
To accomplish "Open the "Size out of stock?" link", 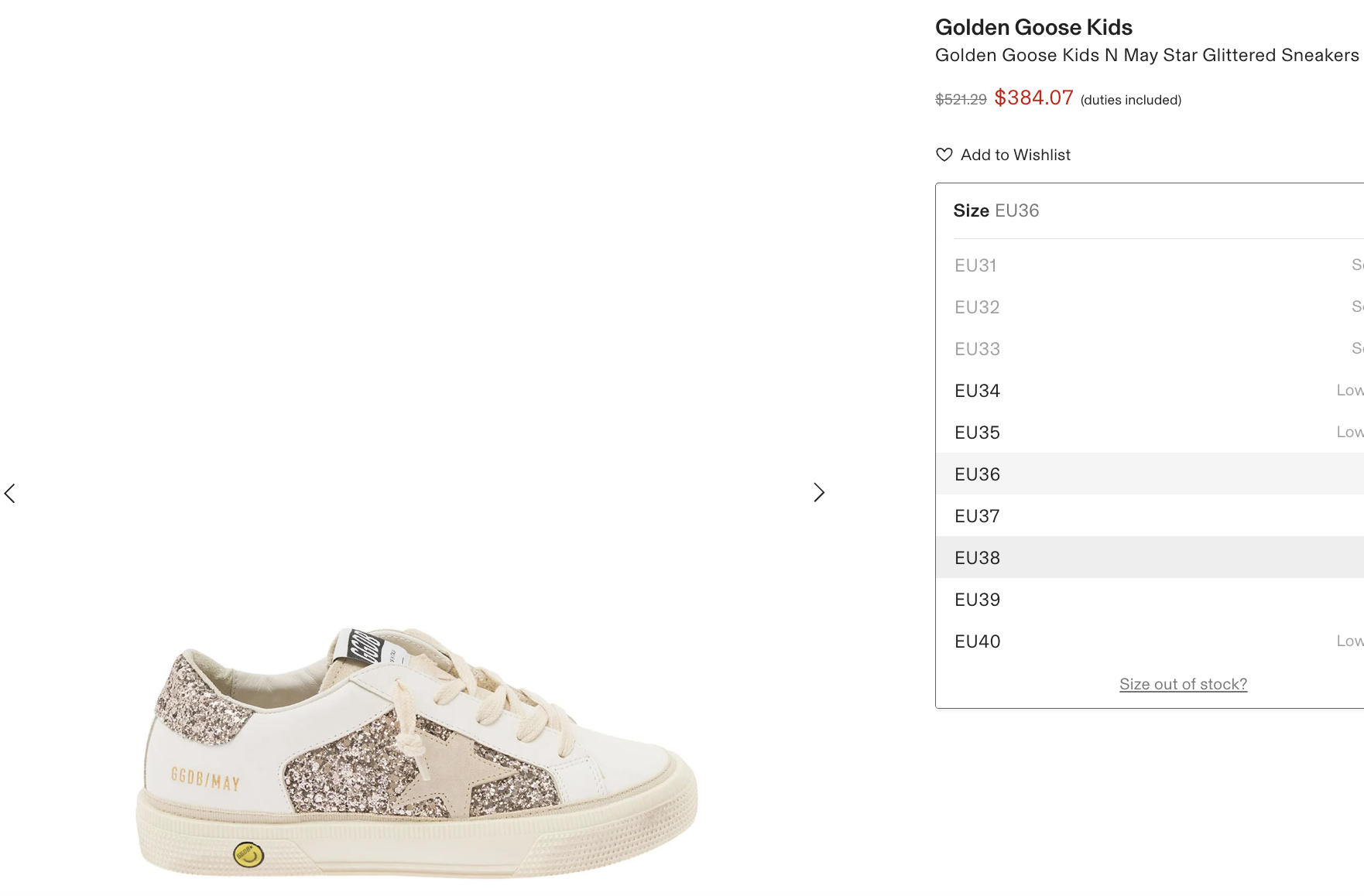I will coord(1183,684).
